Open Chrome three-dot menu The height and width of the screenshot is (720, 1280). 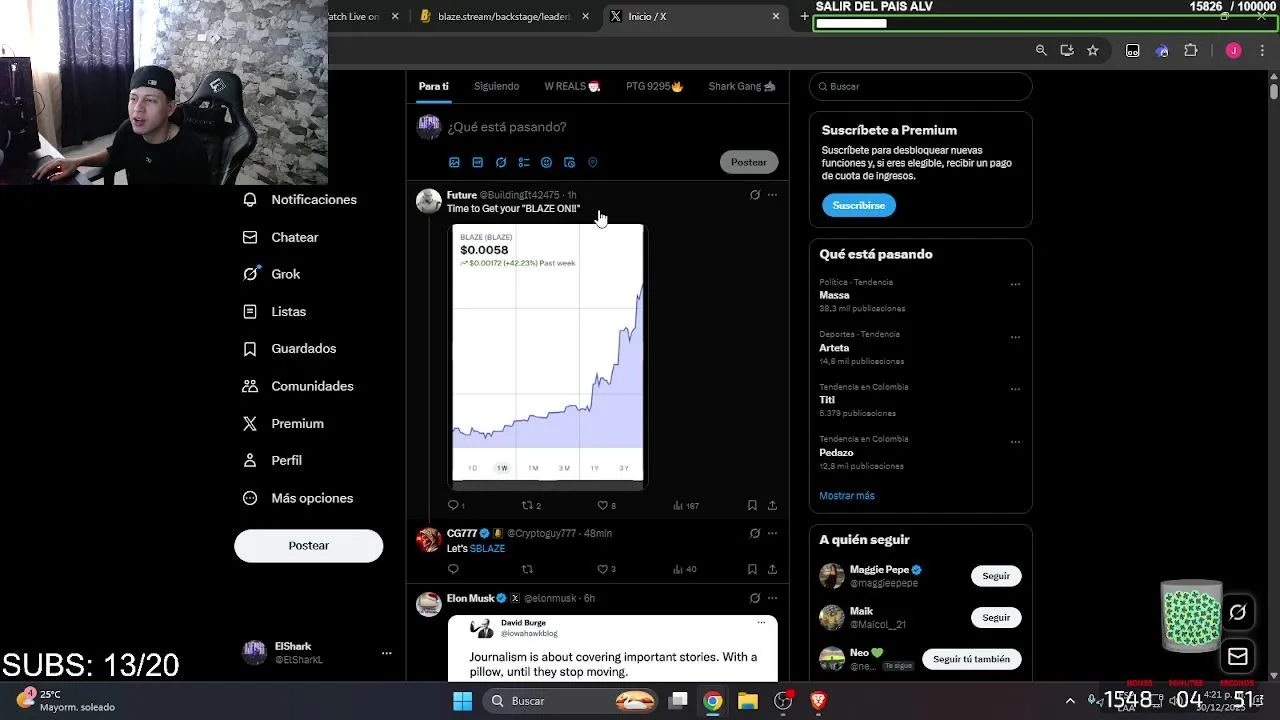[x=1261, y=50]
